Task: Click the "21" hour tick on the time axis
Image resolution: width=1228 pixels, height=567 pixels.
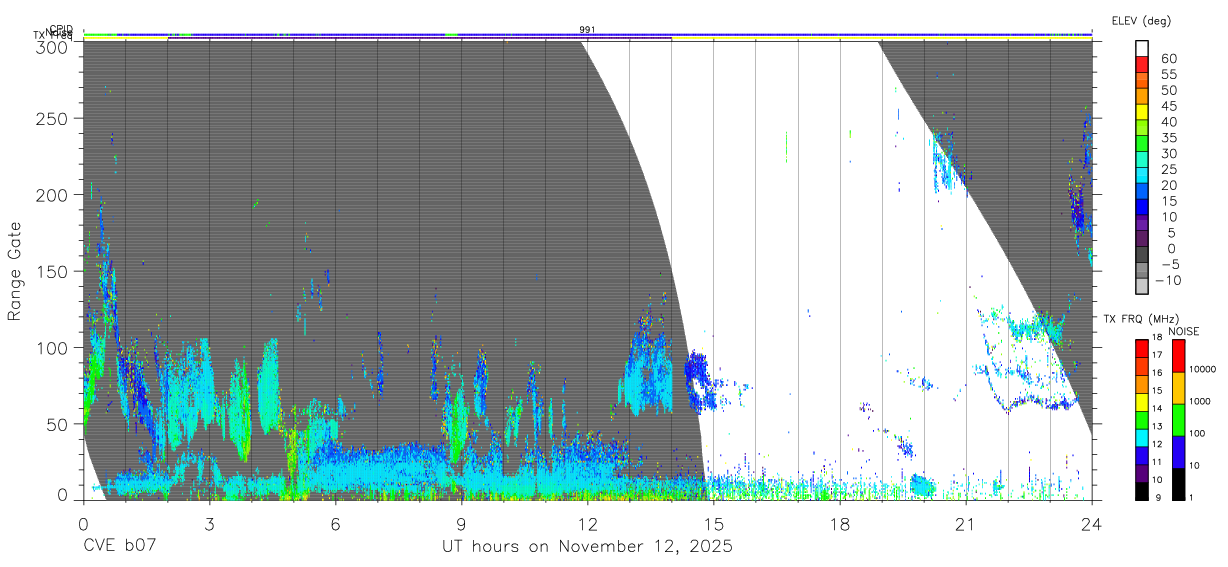Action: coord(965,524)
